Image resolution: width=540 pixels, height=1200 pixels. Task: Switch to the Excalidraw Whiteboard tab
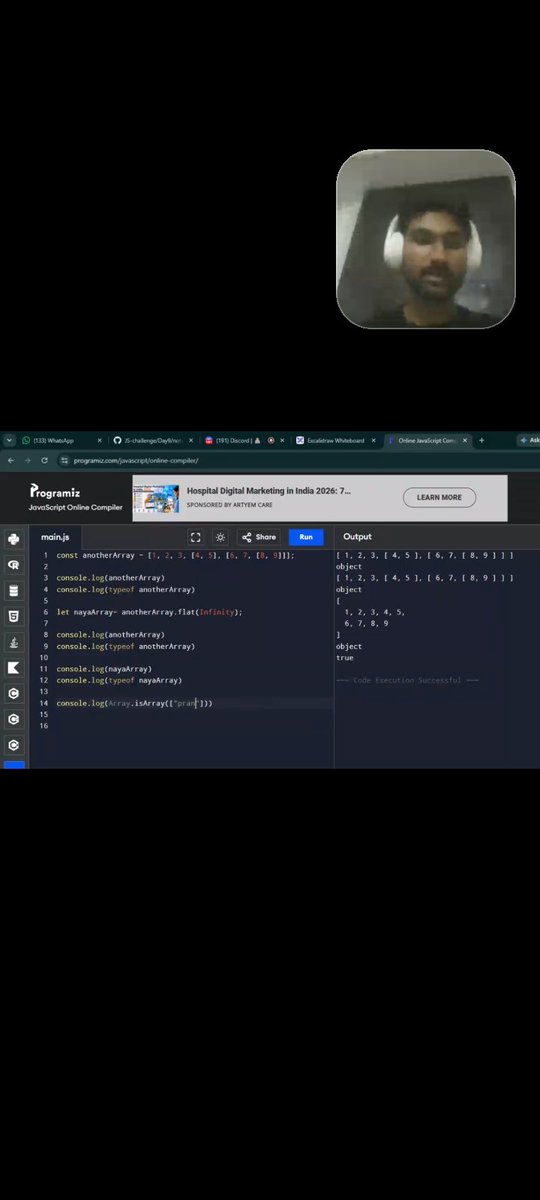[x=336, y=440]
